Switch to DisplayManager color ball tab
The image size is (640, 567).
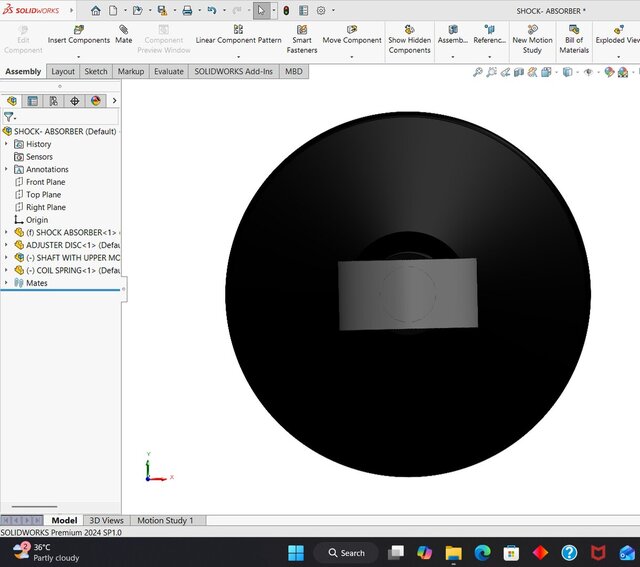[96, 101]
